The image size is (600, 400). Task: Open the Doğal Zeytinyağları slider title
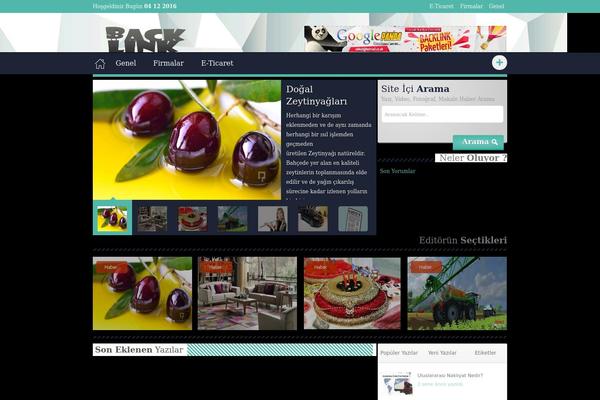(x=317, y=95)
